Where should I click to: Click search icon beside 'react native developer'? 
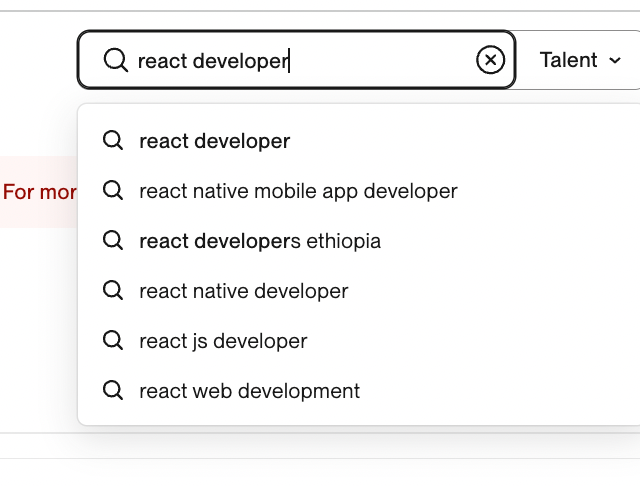[114, 291]
